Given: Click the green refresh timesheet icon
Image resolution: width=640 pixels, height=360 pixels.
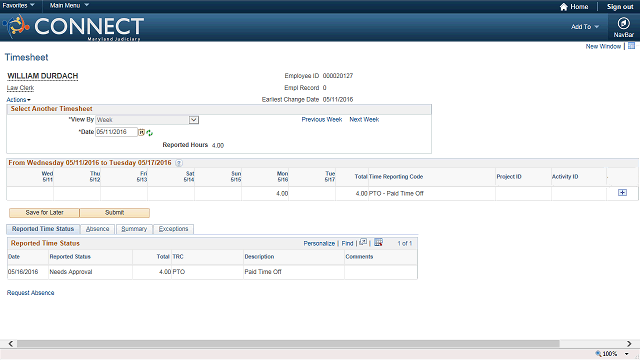Looking at the screenshot, I should pos(149,133).
